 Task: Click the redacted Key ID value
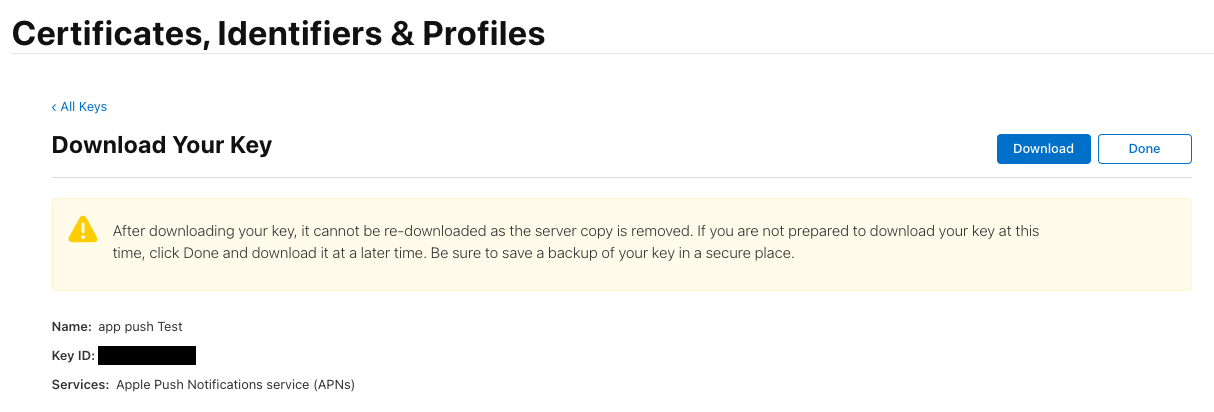pos(147,355)
